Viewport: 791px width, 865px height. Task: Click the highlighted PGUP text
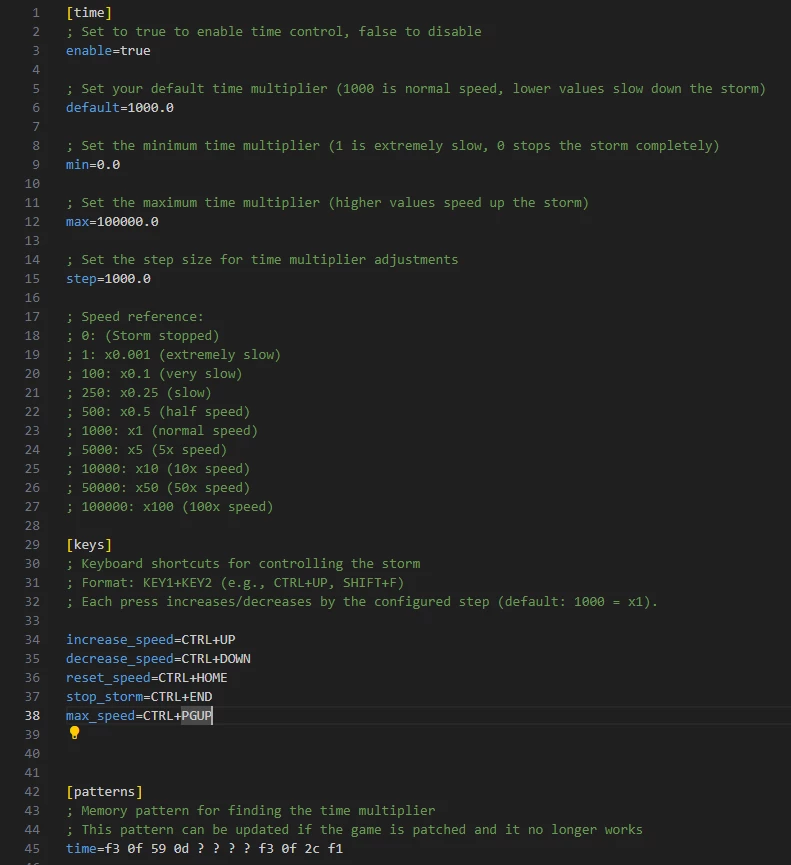coord(196,715)
